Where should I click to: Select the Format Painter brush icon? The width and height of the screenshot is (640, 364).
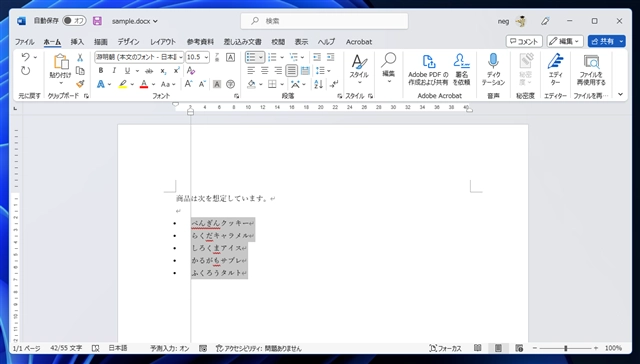pos(80,84)
